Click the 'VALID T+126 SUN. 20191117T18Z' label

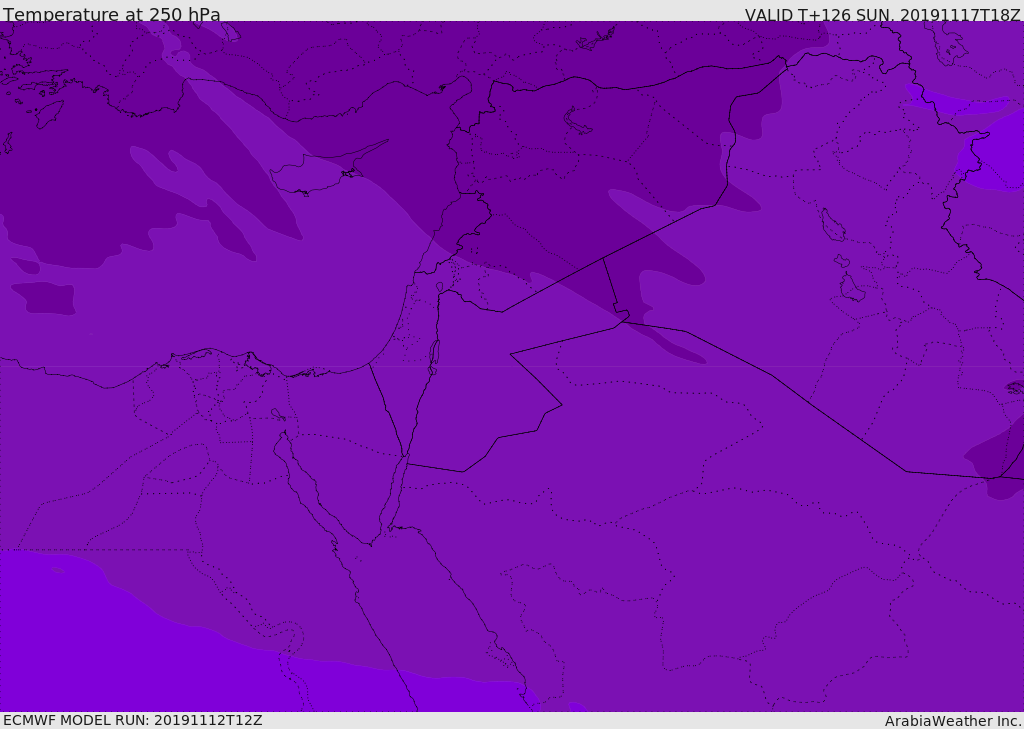[882, 14]
